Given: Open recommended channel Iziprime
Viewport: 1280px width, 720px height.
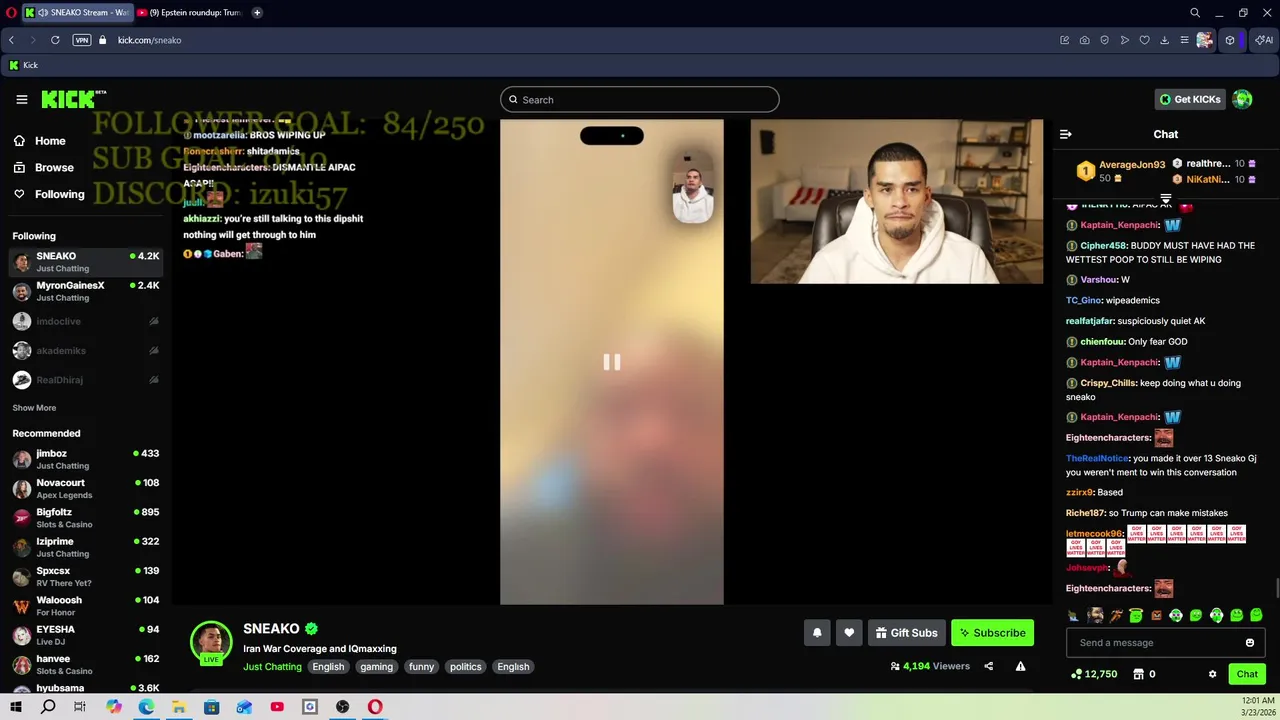Looking at the screenshot, I should pyautogui.click(x=86, y=547).
